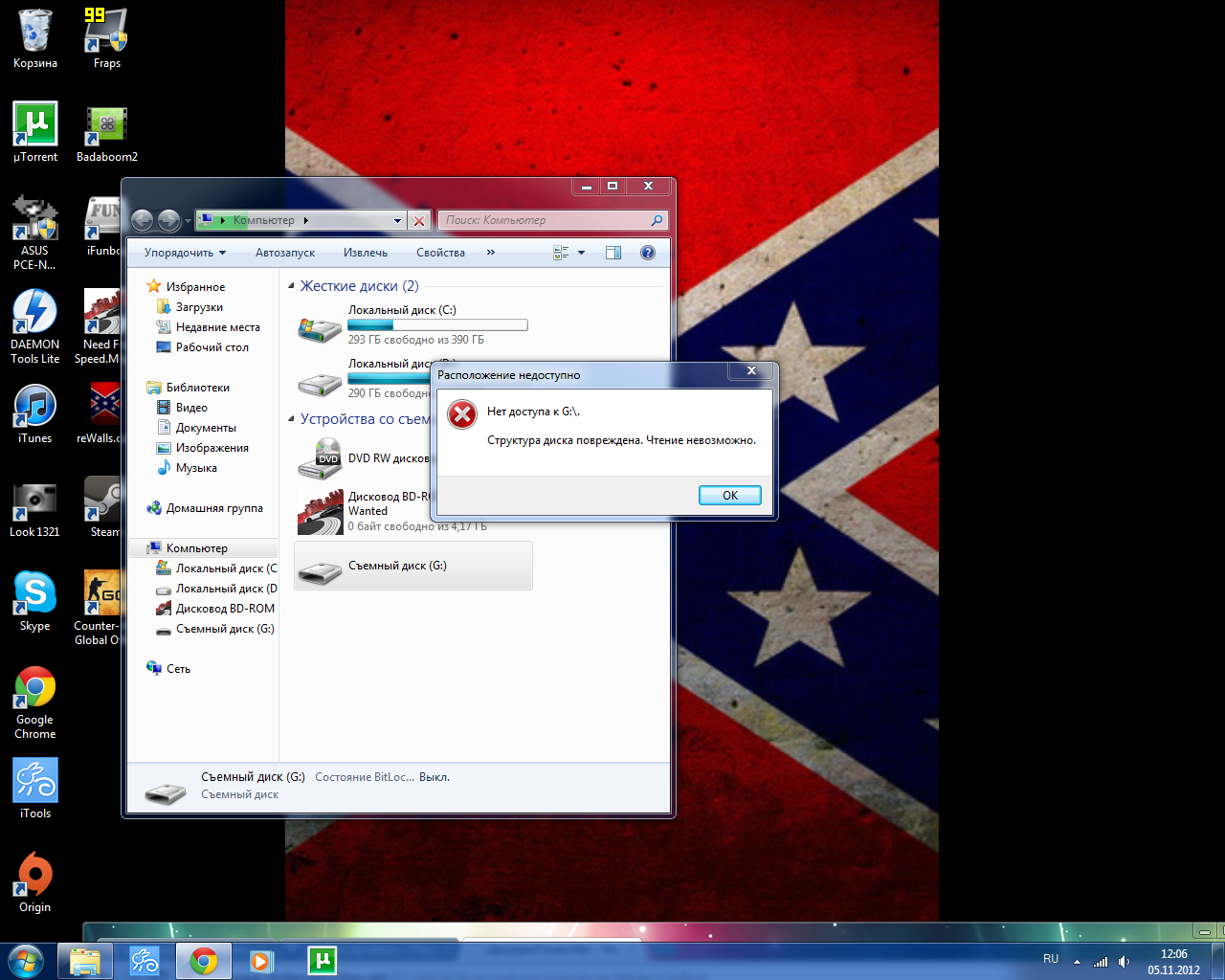The image size is (1225, 980).
Task: Select the reWalls desktop shortcut
Action: click(100, 413)
